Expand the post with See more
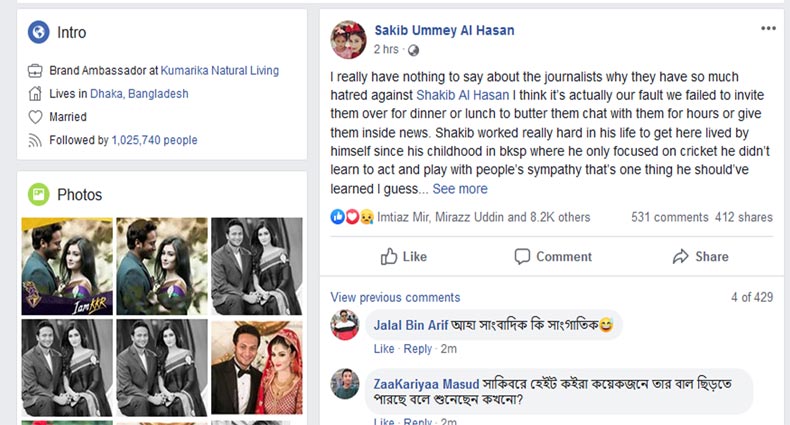The image size is (790, 425). click(x=460, y=189)
